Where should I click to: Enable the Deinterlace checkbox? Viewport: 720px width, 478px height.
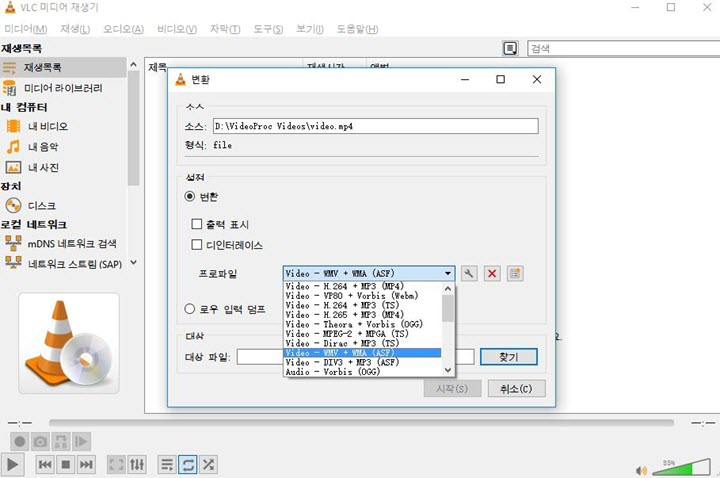197,245
